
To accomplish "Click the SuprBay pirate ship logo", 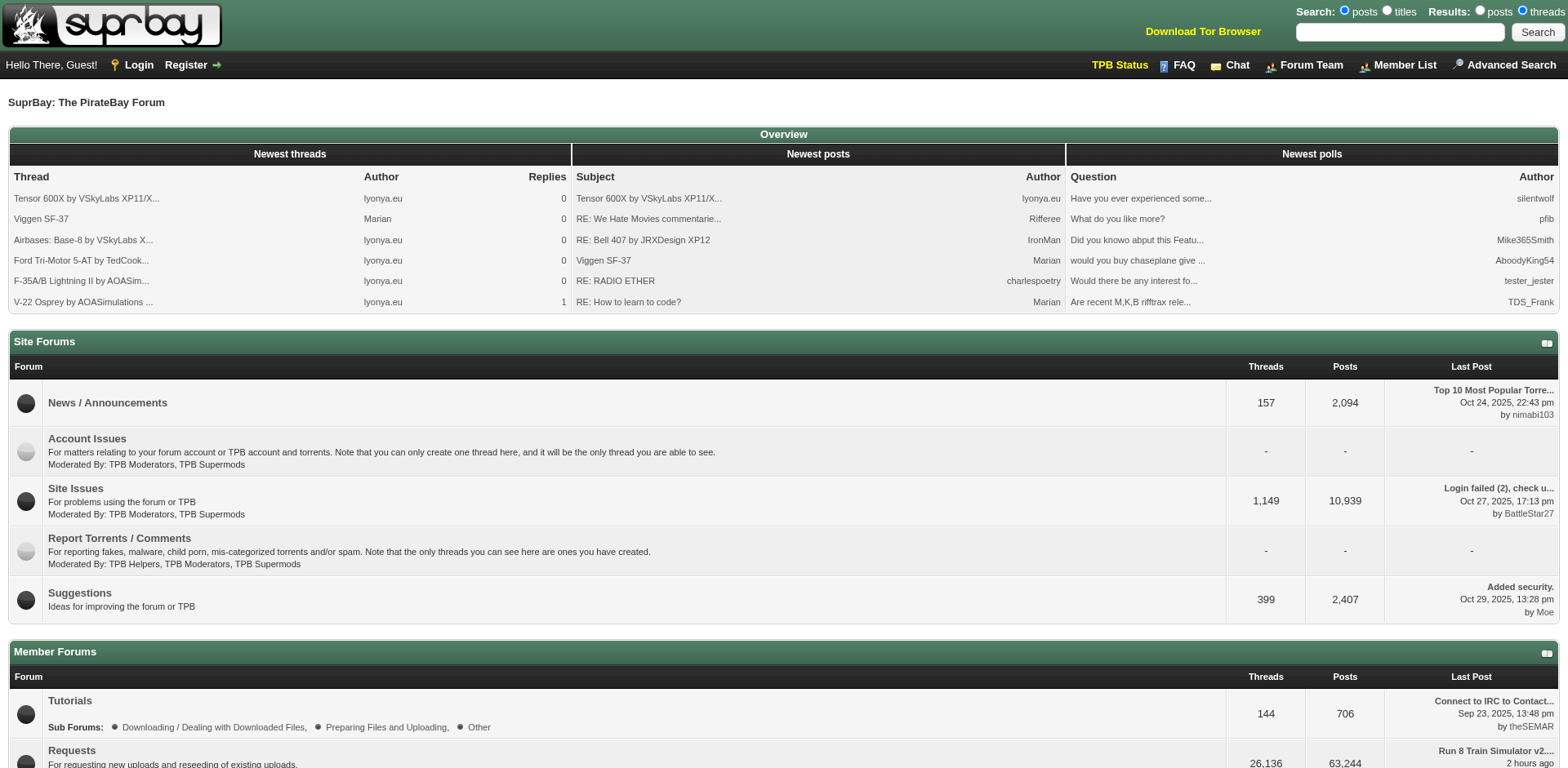I will coord(112,25).
